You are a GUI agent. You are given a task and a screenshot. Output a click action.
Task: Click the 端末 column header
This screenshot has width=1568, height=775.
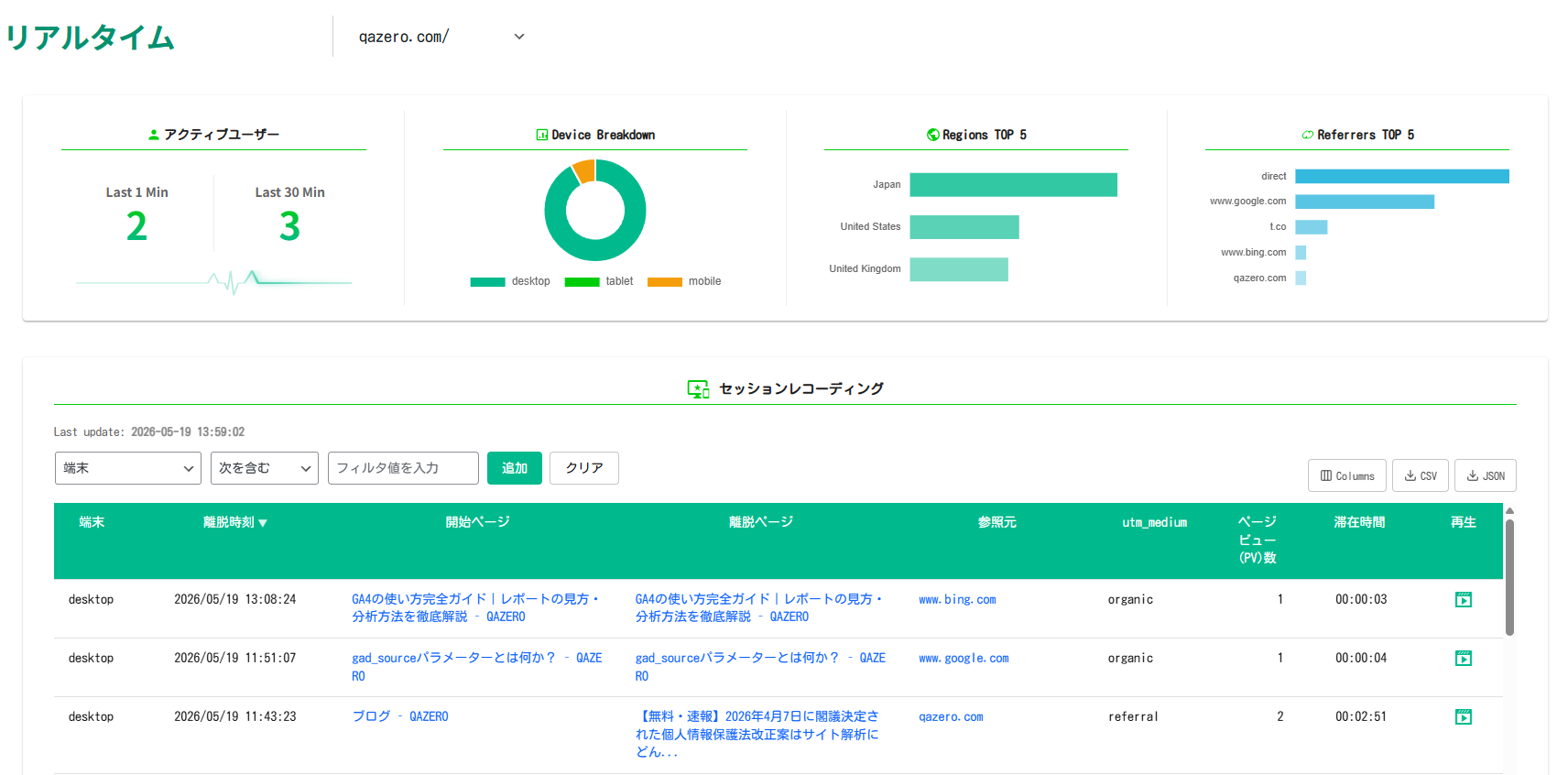[92, 522]
